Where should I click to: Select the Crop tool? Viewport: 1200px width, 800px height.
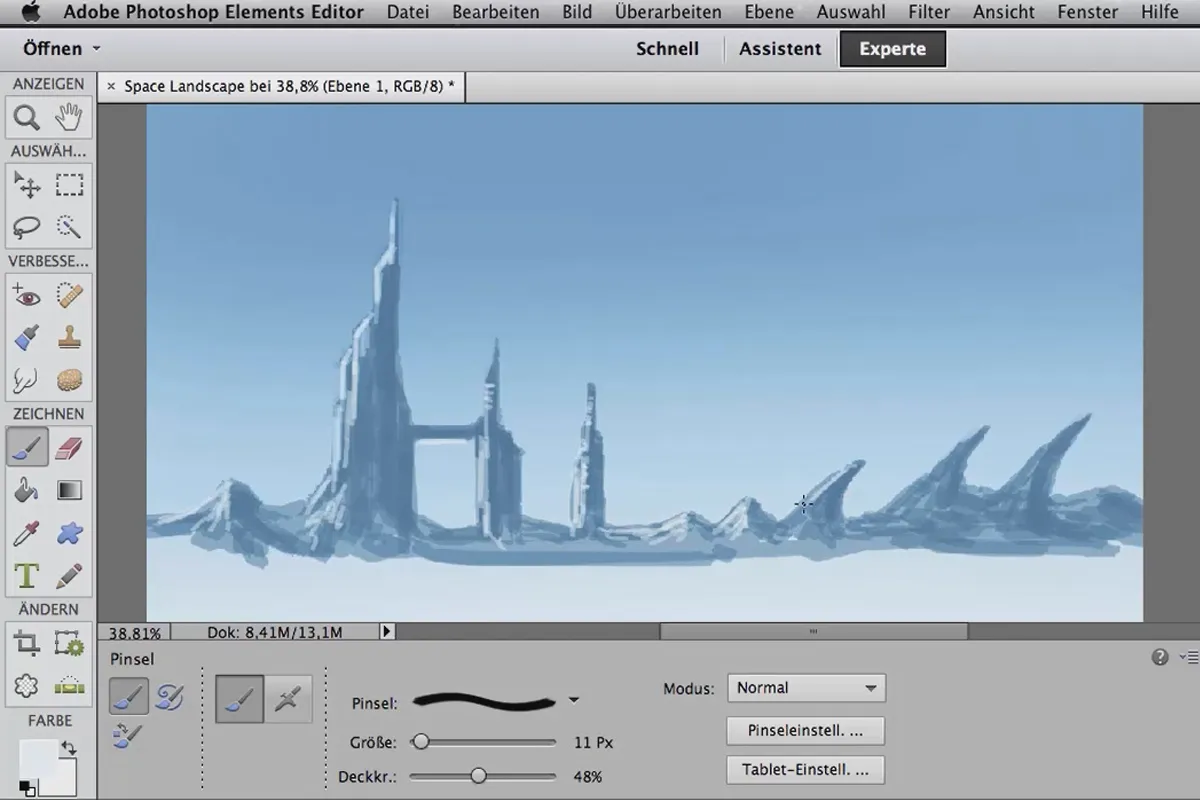coord(27,644)
